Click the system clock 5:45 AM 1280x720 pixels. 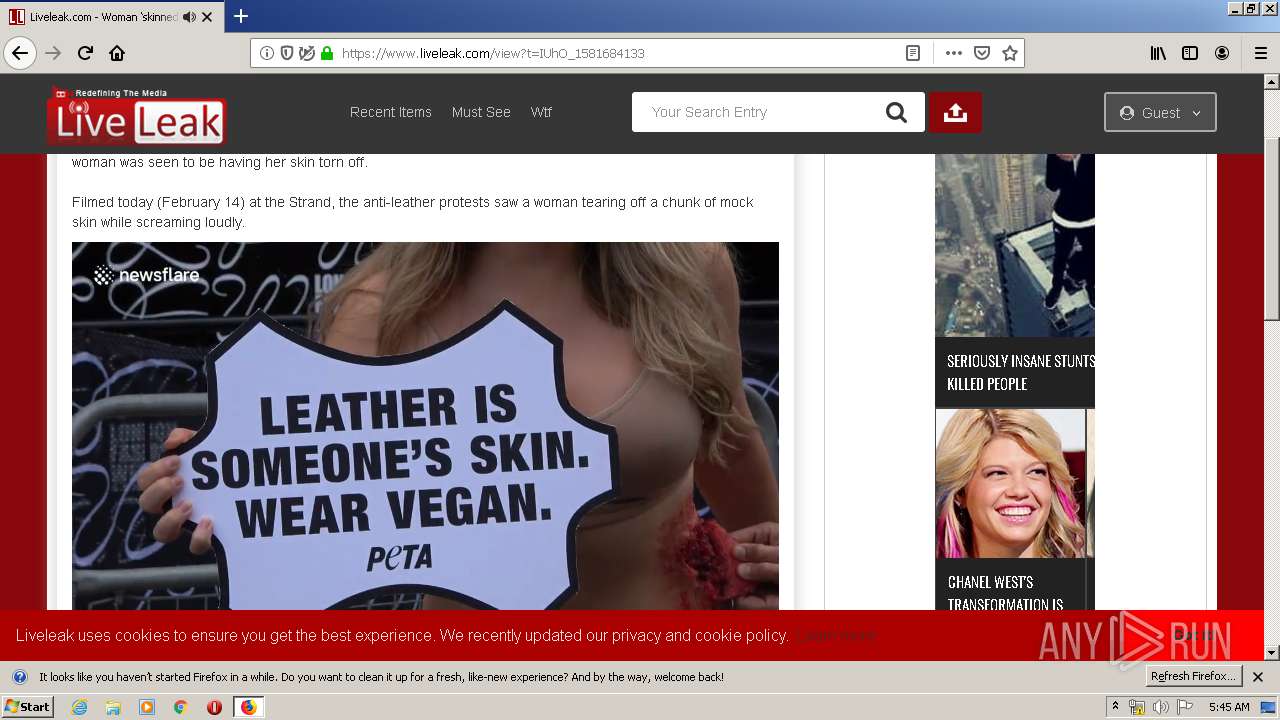(1229, 707)
